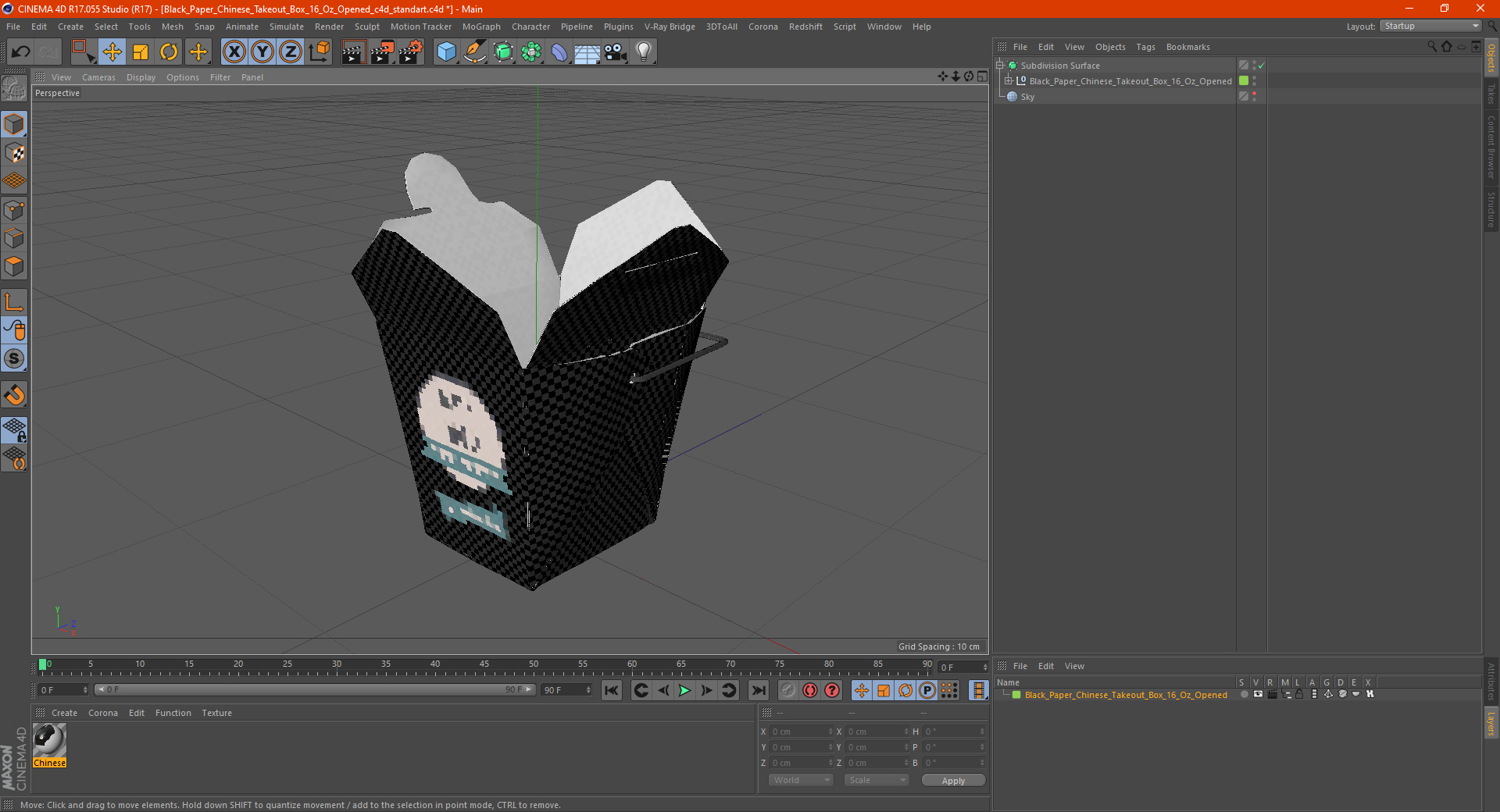The image size is (1500, 812).
Task: Enable Edges mode
Action: (x=15, y=238)
